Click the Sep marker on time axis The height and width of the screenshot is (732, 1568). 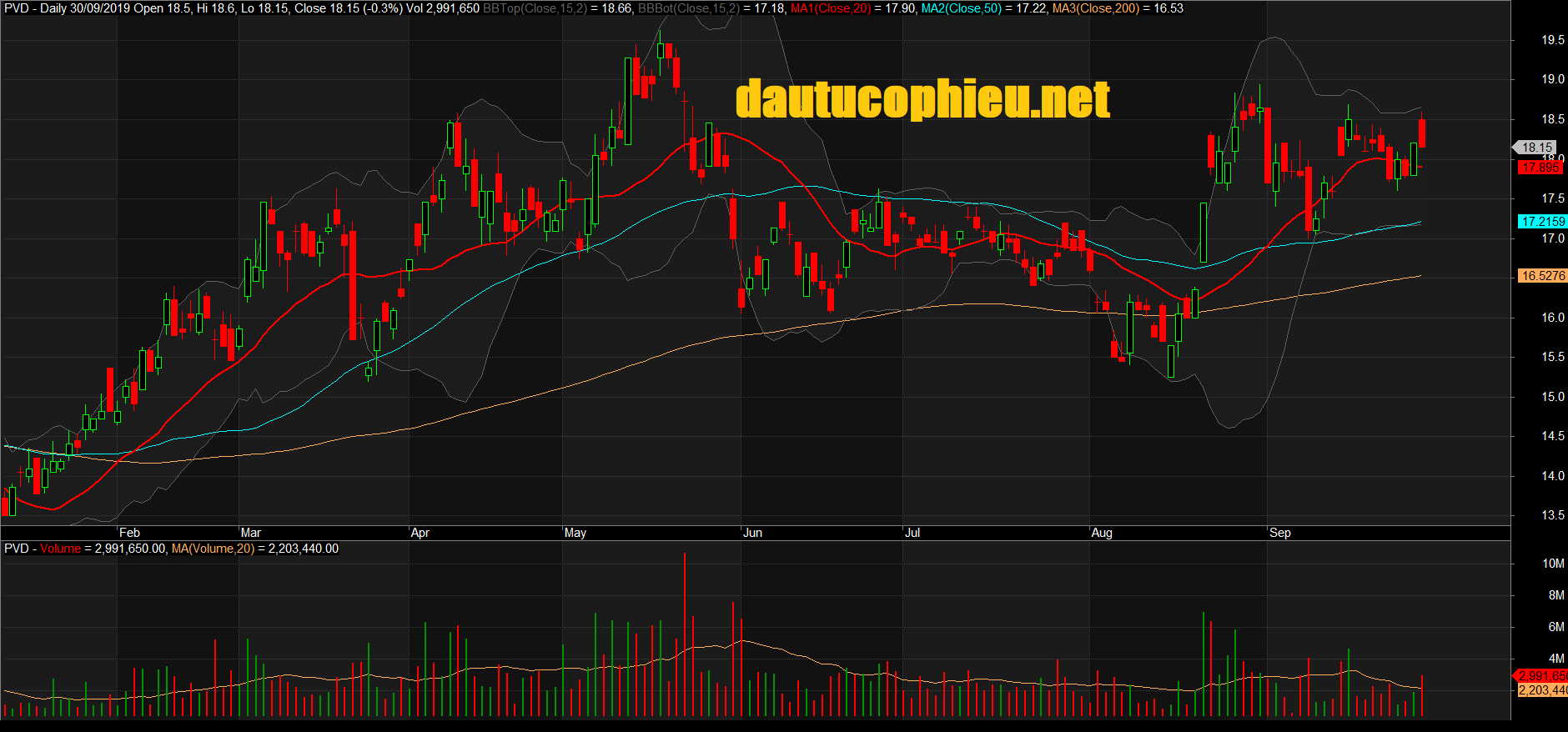tap(1279, 533)
